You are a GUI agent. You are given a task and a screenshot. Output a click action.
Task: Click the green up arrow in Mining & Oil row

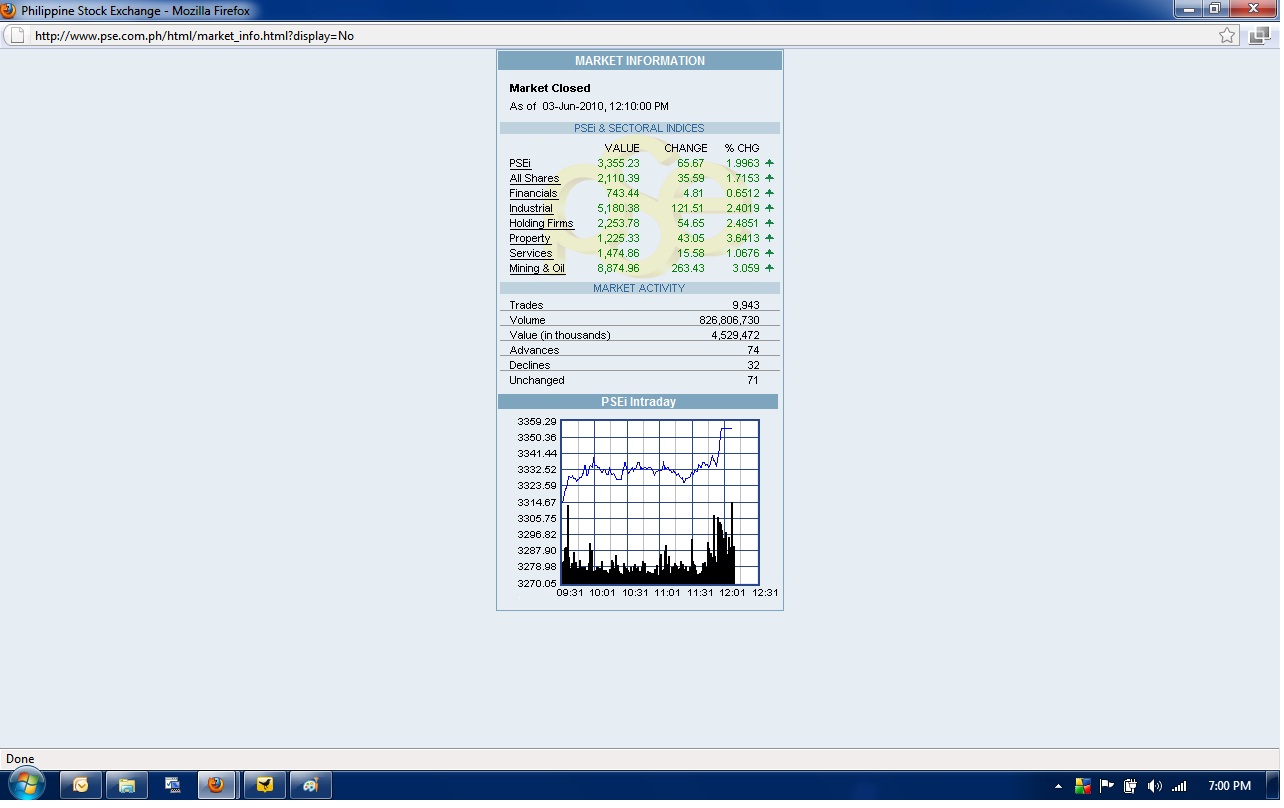click(x=769, y=268)
